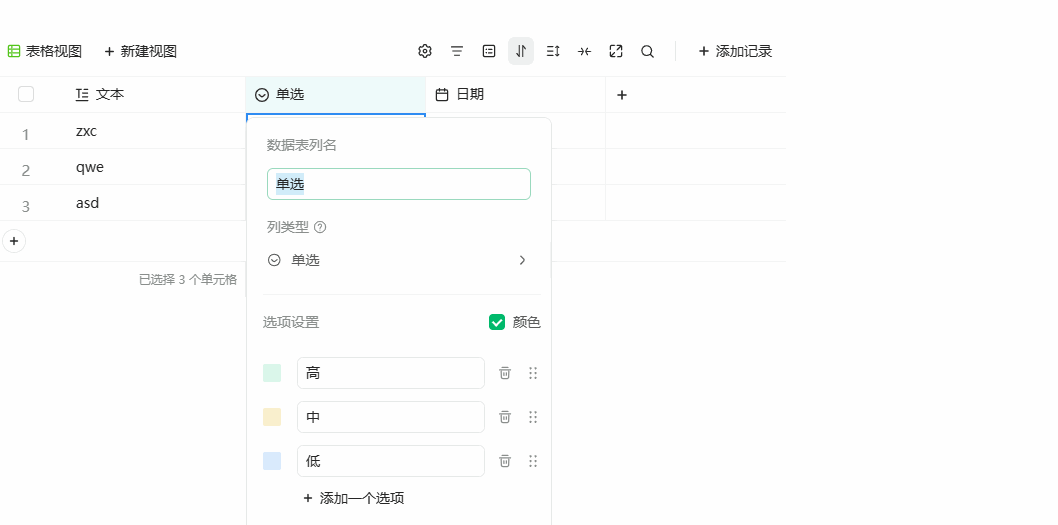
Task: Click the 数据表列名 input field
Action: (398, 184)
